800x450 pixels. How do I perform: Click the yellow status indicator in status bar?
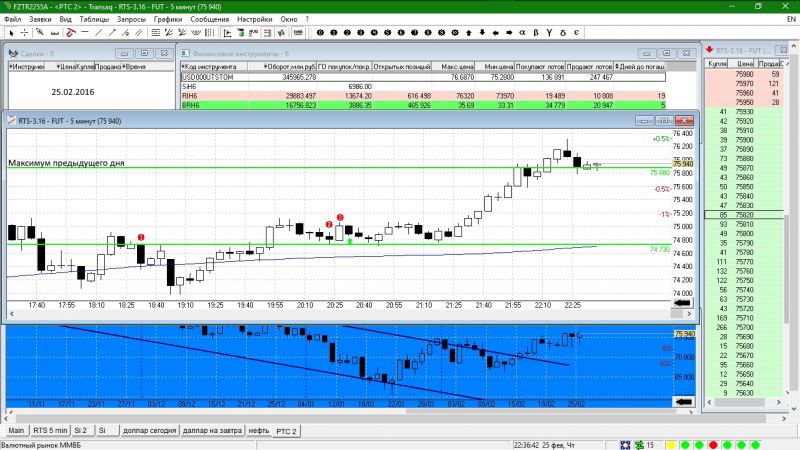pos(671,445)
